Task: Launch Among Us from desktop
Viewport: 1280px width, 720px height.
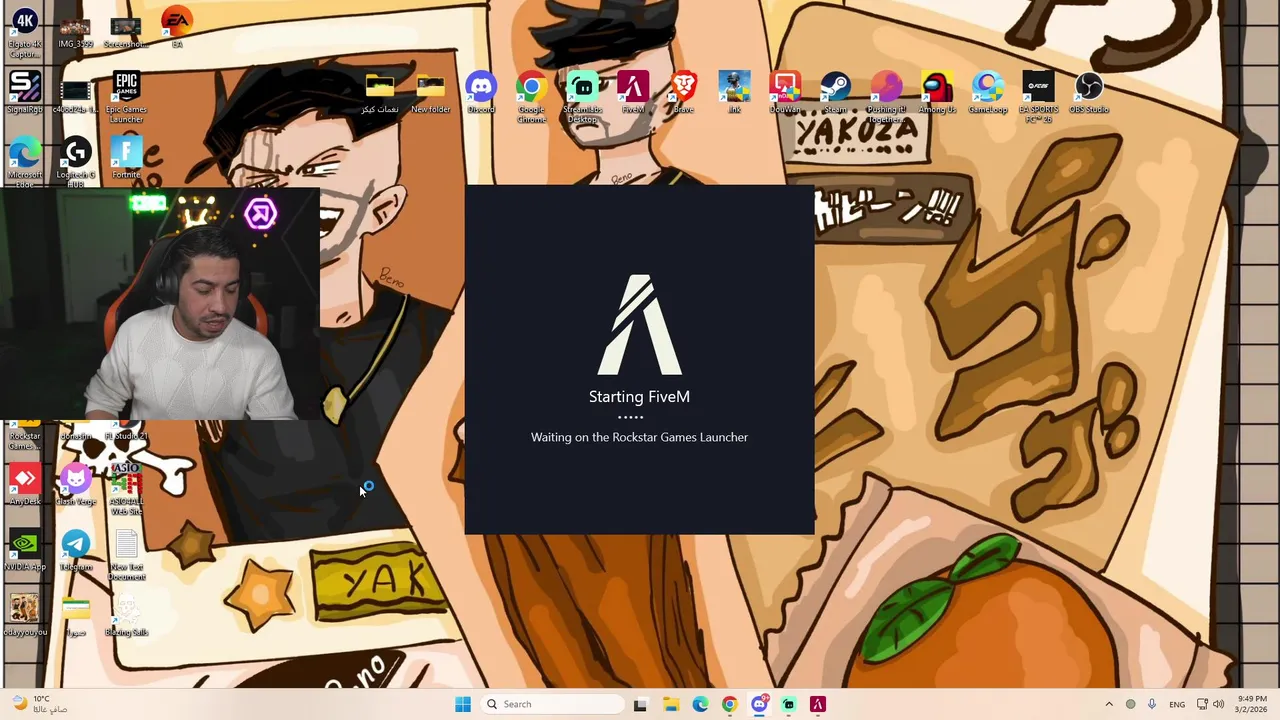Action: (937, 93)
